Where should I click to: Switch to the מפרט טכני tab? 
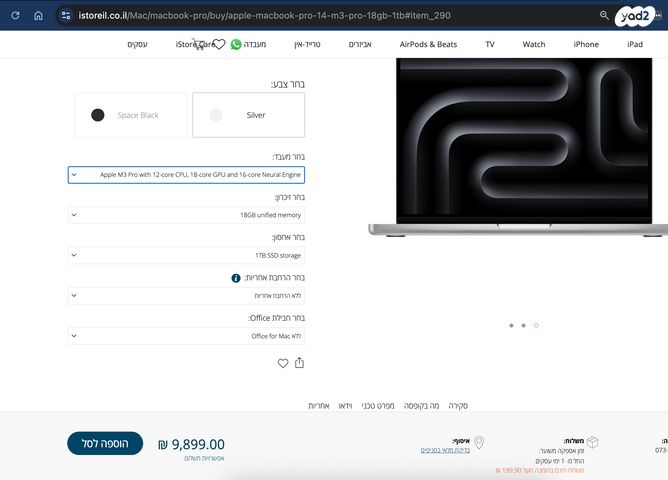pyautogui.click(x=378, y=405)
